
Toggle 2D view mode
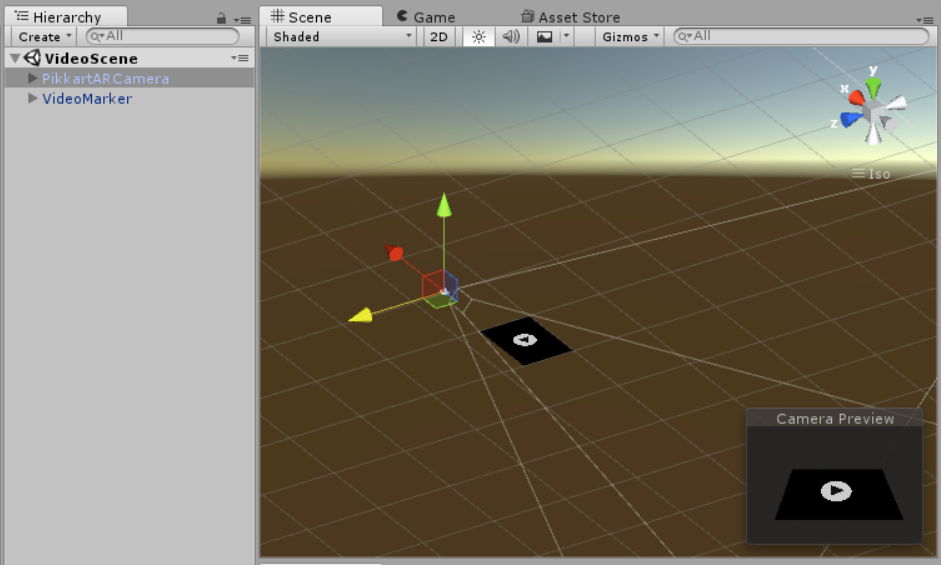coord(439,37)
